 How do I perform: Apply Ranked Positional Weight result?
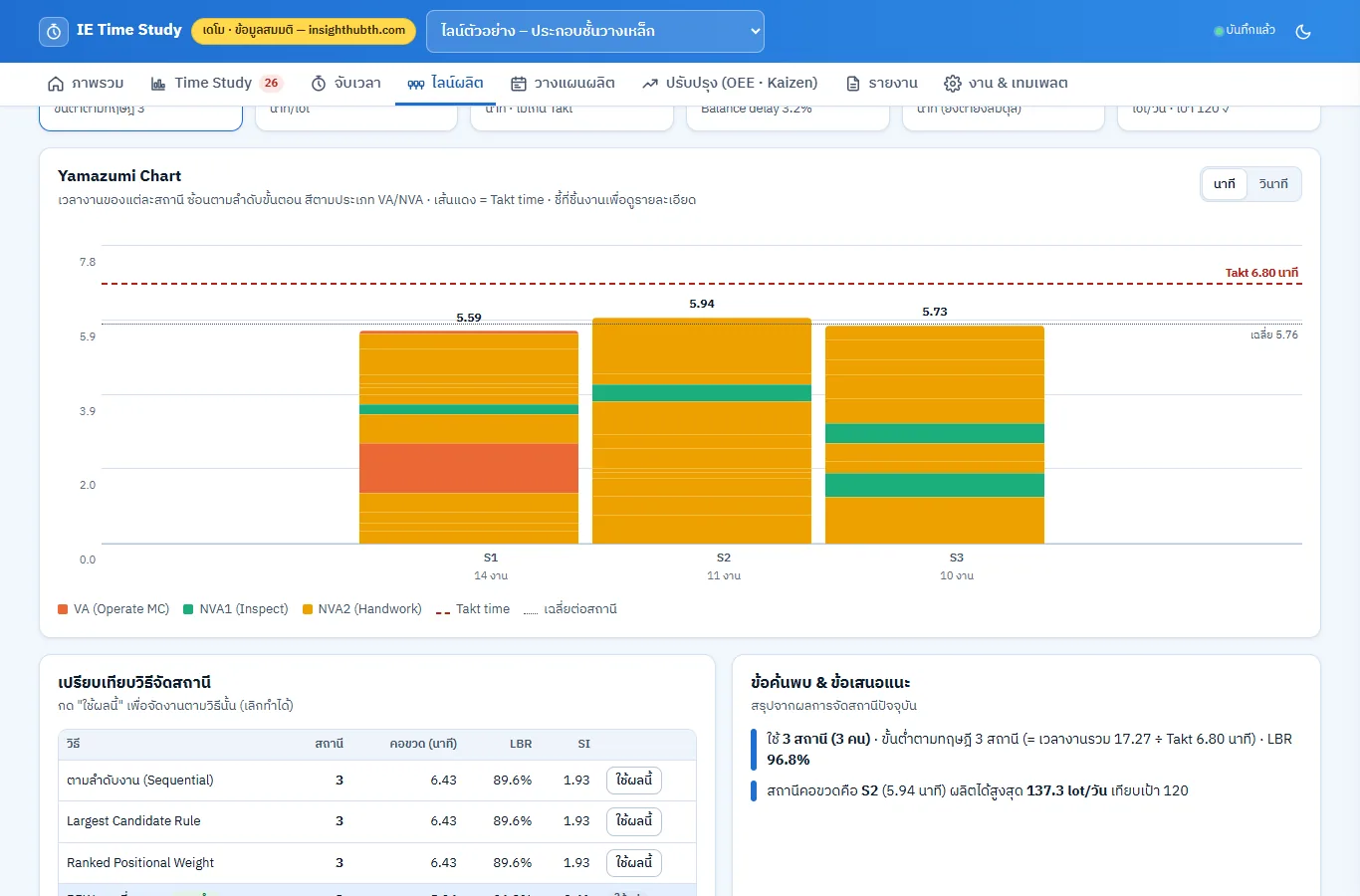pos(634,863)
